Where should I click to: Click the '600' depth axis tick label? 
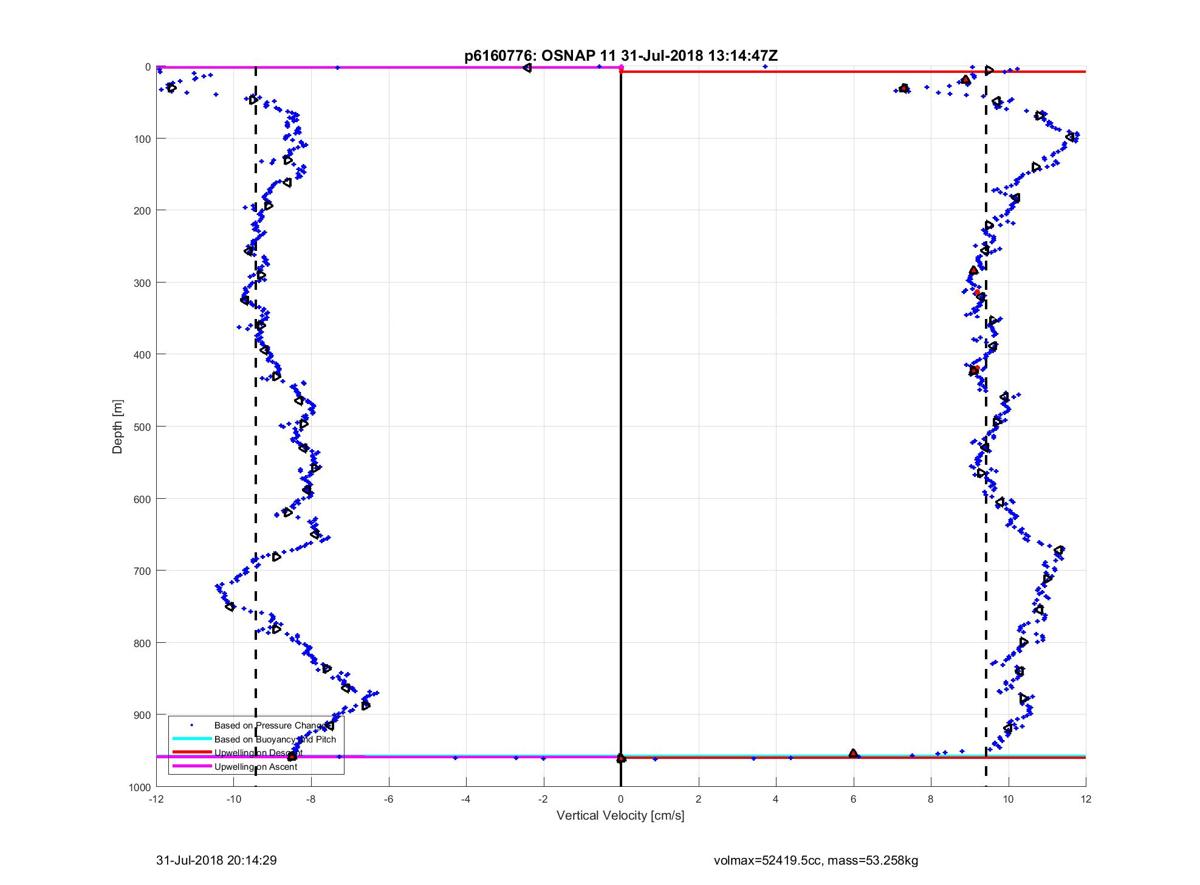(141, 499)
